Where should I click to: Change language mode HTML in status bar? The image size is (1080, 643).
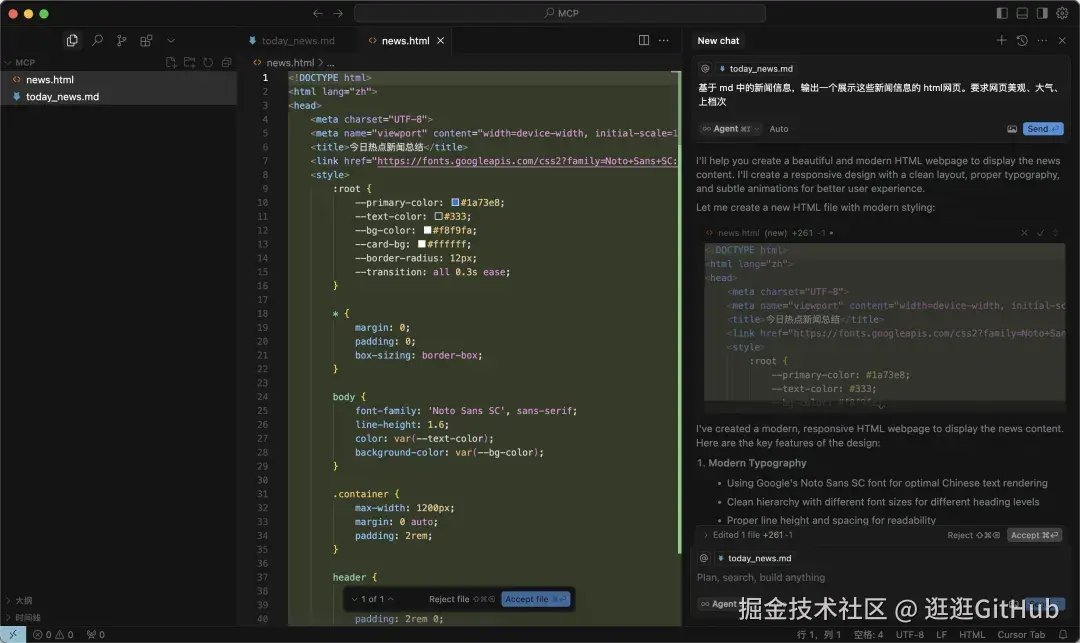[972, 635]
